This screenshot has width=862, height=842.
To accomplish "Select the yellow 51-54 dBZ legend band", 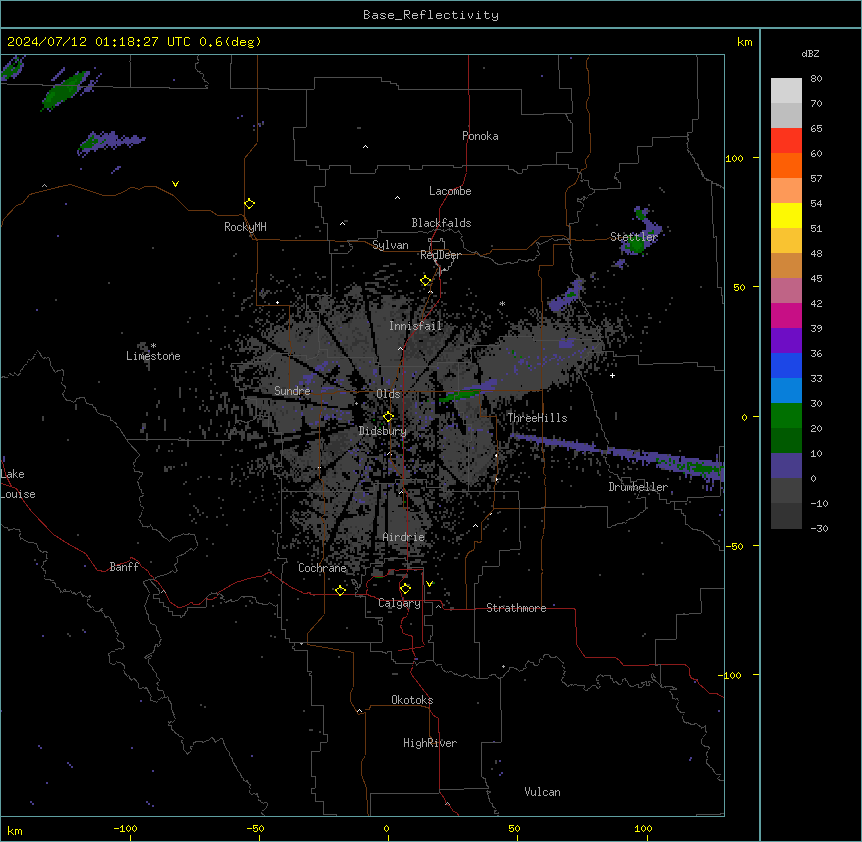I will pos(786,215).
